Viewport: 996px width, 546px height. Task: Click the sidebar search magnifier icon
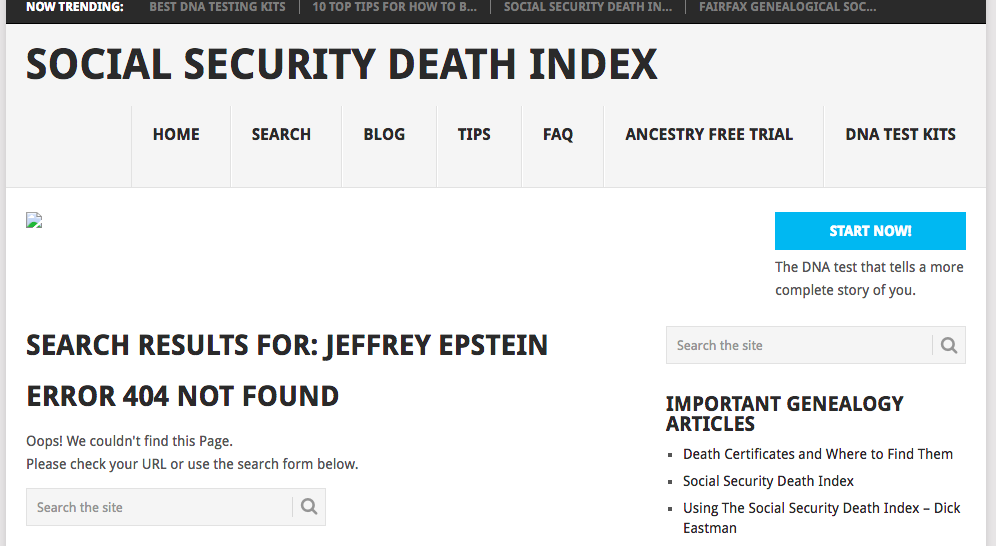click(949, 345)
